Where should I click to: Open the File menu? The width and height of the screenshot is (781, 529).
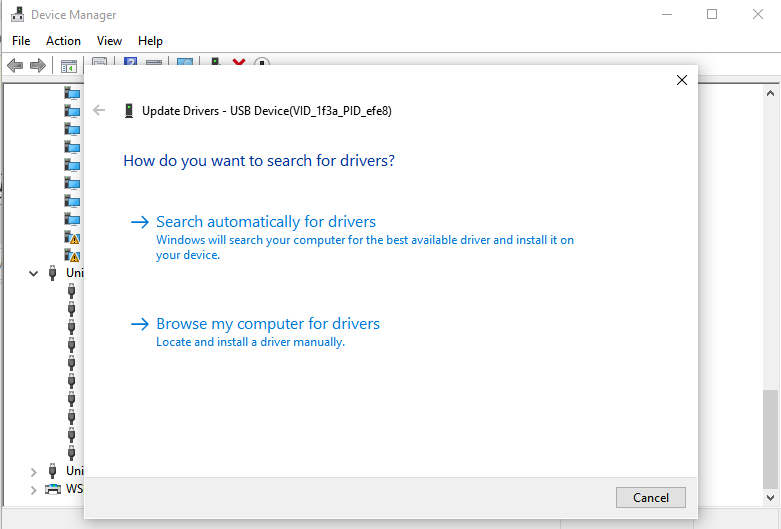(21, 41)
